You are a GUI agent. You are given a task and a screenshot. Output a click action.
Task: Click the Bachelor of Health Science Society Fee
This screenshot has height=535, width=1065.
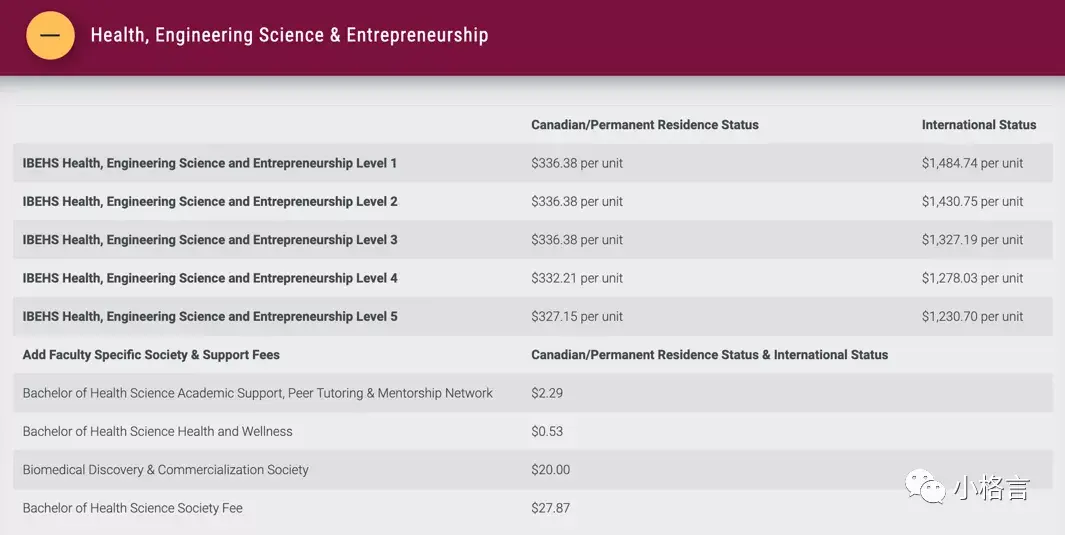click(132, 508)
